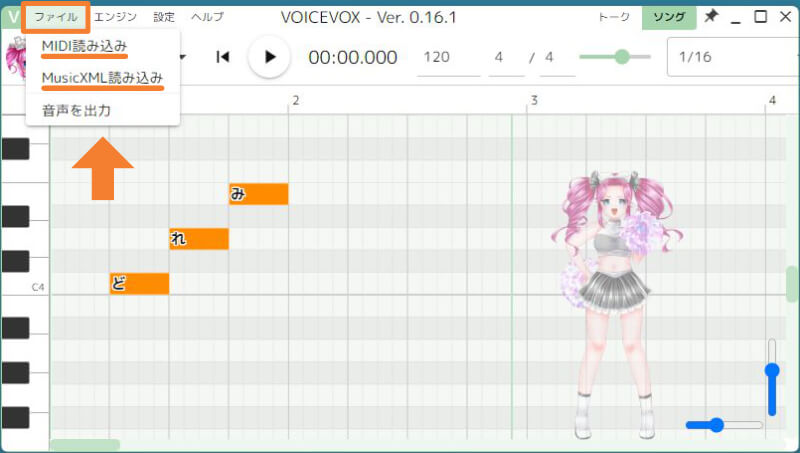800x453 pixels.
Task: Click the horizontal scrollbar thumb
Action: point(85,445)
